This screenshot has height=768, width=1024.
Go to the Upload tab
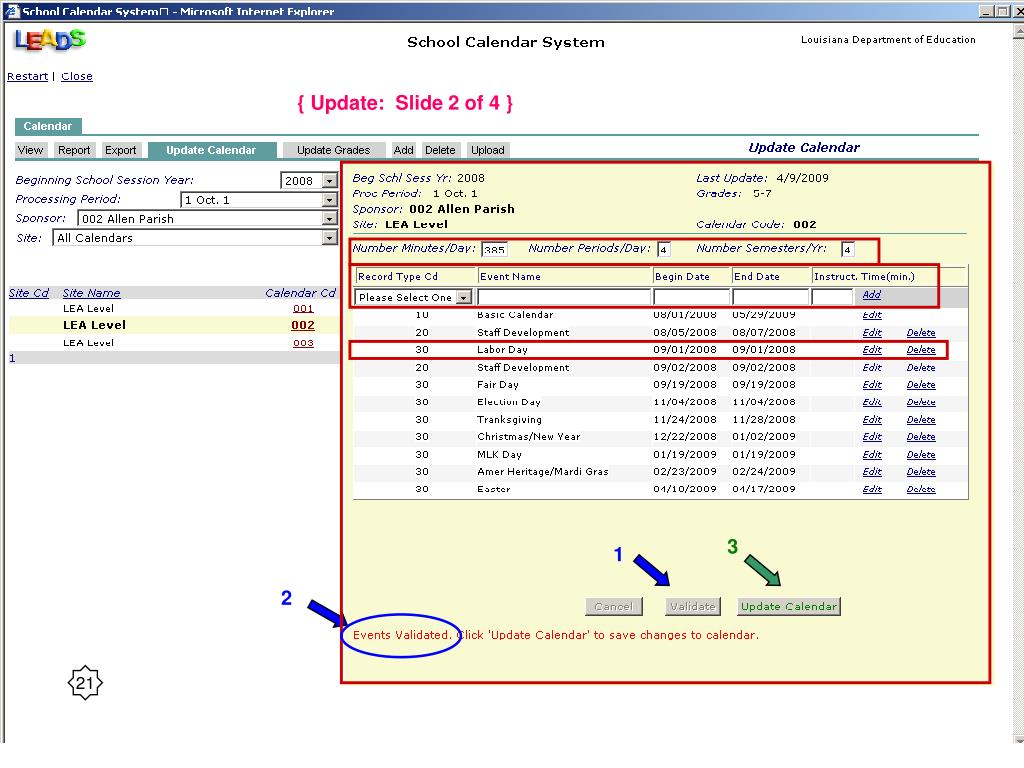click(x=488, y=150)
